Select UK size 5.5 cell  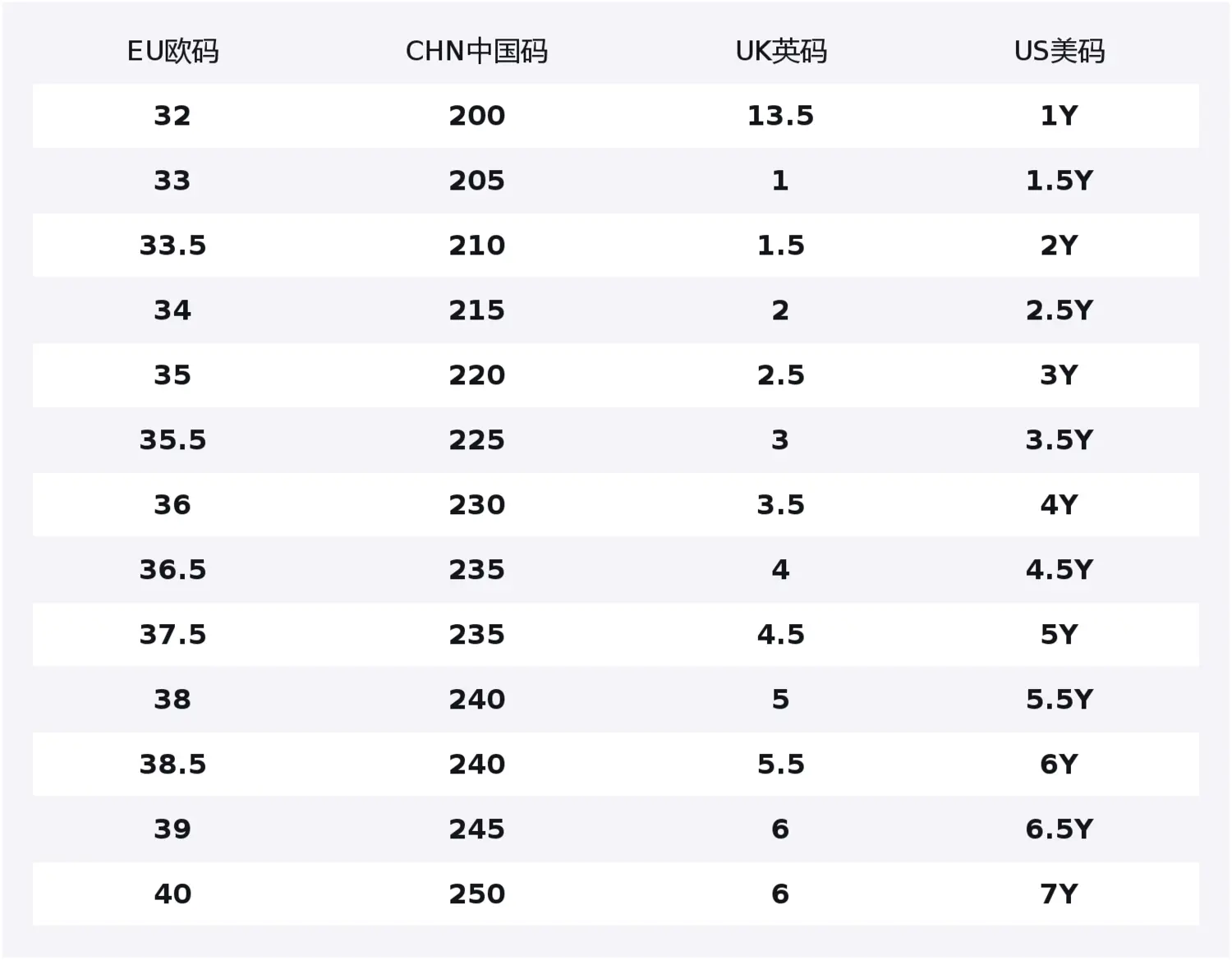tap(780, 765)
